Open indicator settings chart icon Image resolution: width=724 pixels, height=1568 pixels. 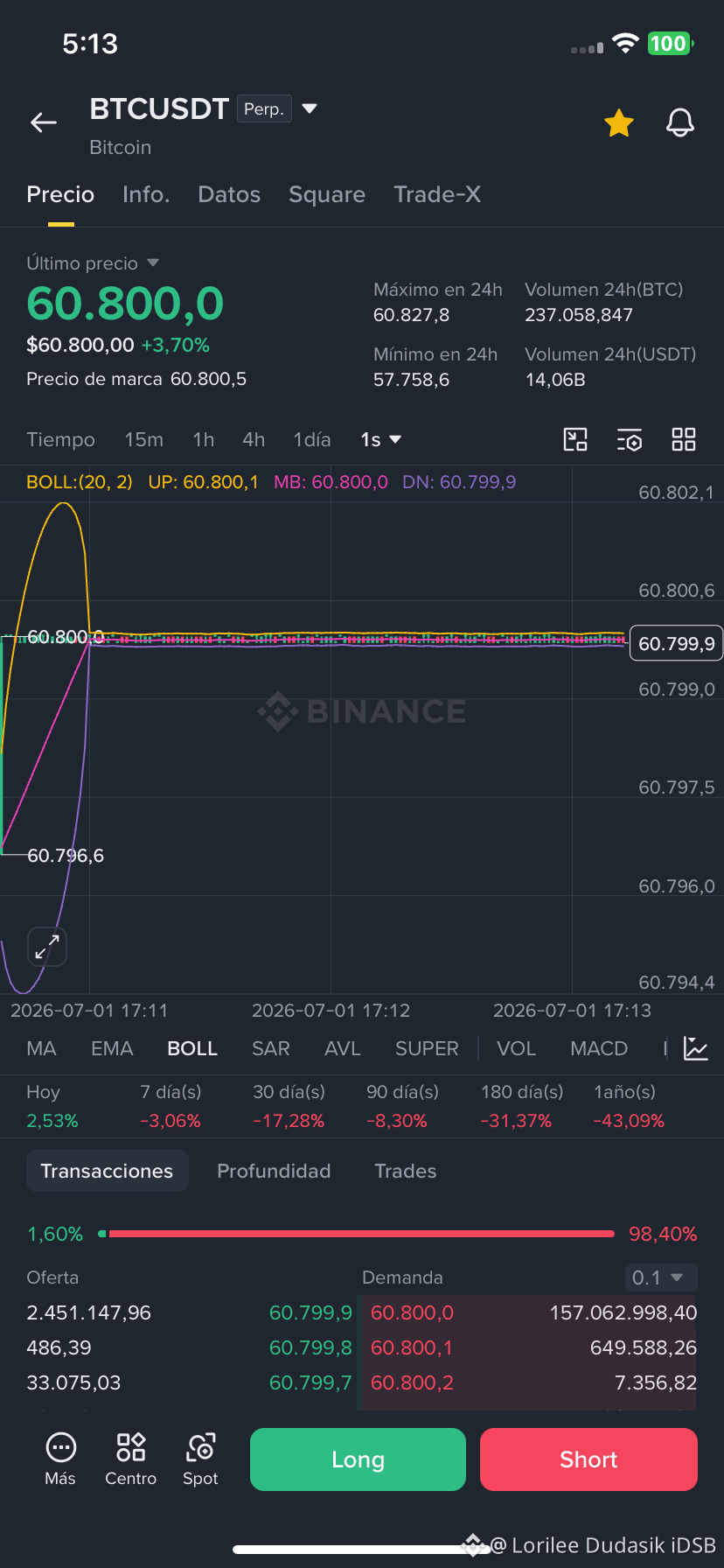(696, 1048)
